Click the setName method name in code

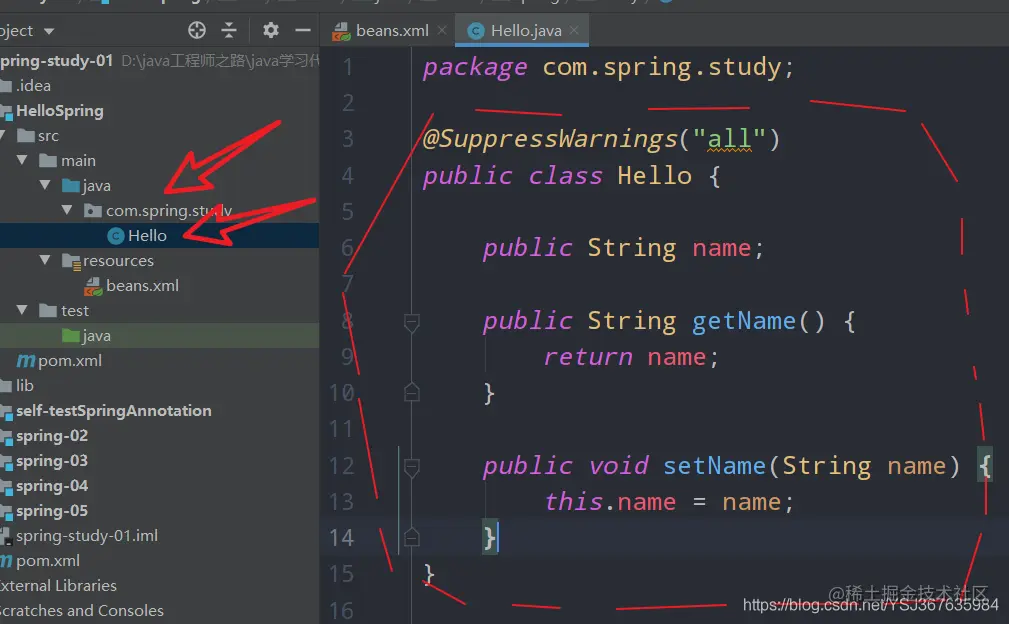coord(714,466)
